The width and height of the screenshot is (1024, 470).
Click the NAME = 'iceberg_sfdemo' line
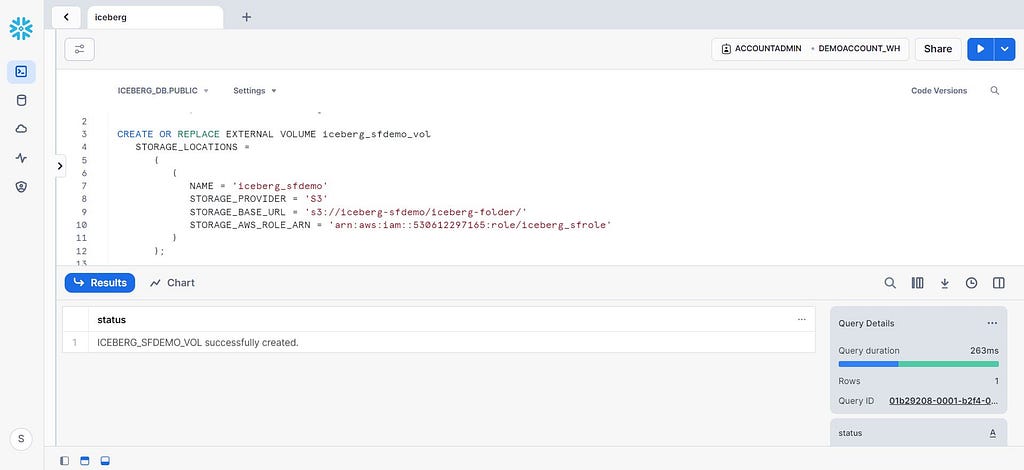coord(259,186)
